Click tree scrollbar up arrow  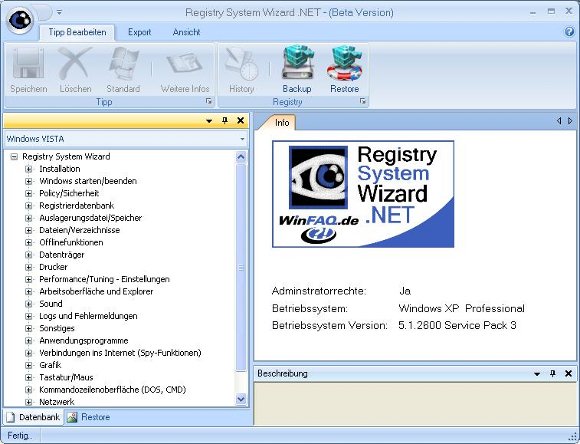[x=241, y=157]
